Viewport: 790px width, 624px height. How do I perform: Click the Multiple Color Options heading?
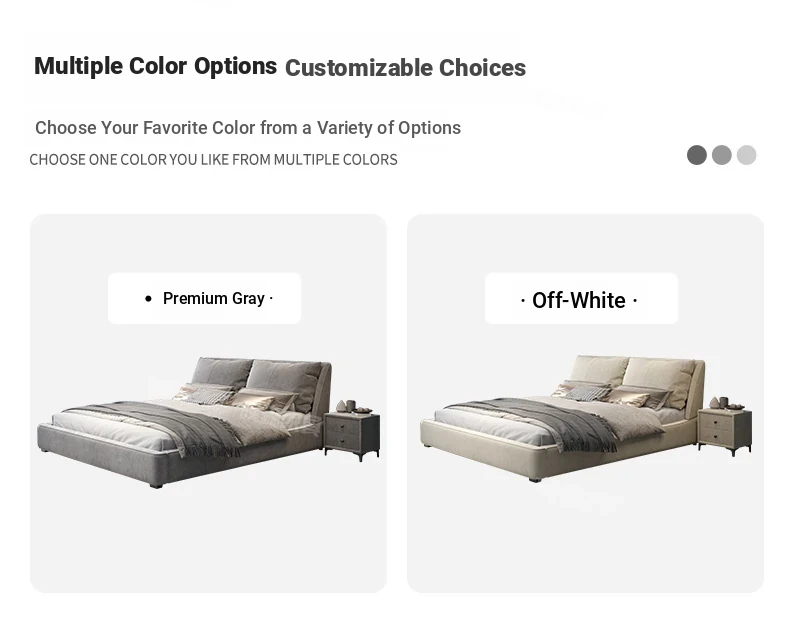click(155, 66)
